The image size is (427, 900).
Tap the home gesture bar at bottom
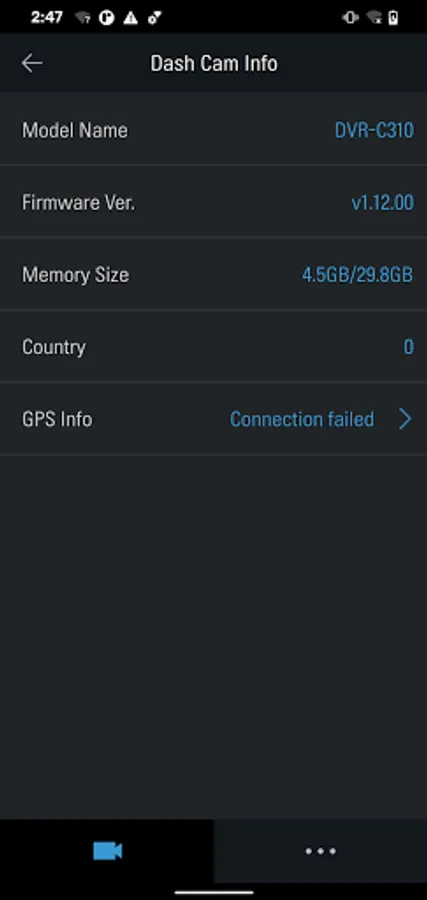pyautogui.click(x=214, y=893)
